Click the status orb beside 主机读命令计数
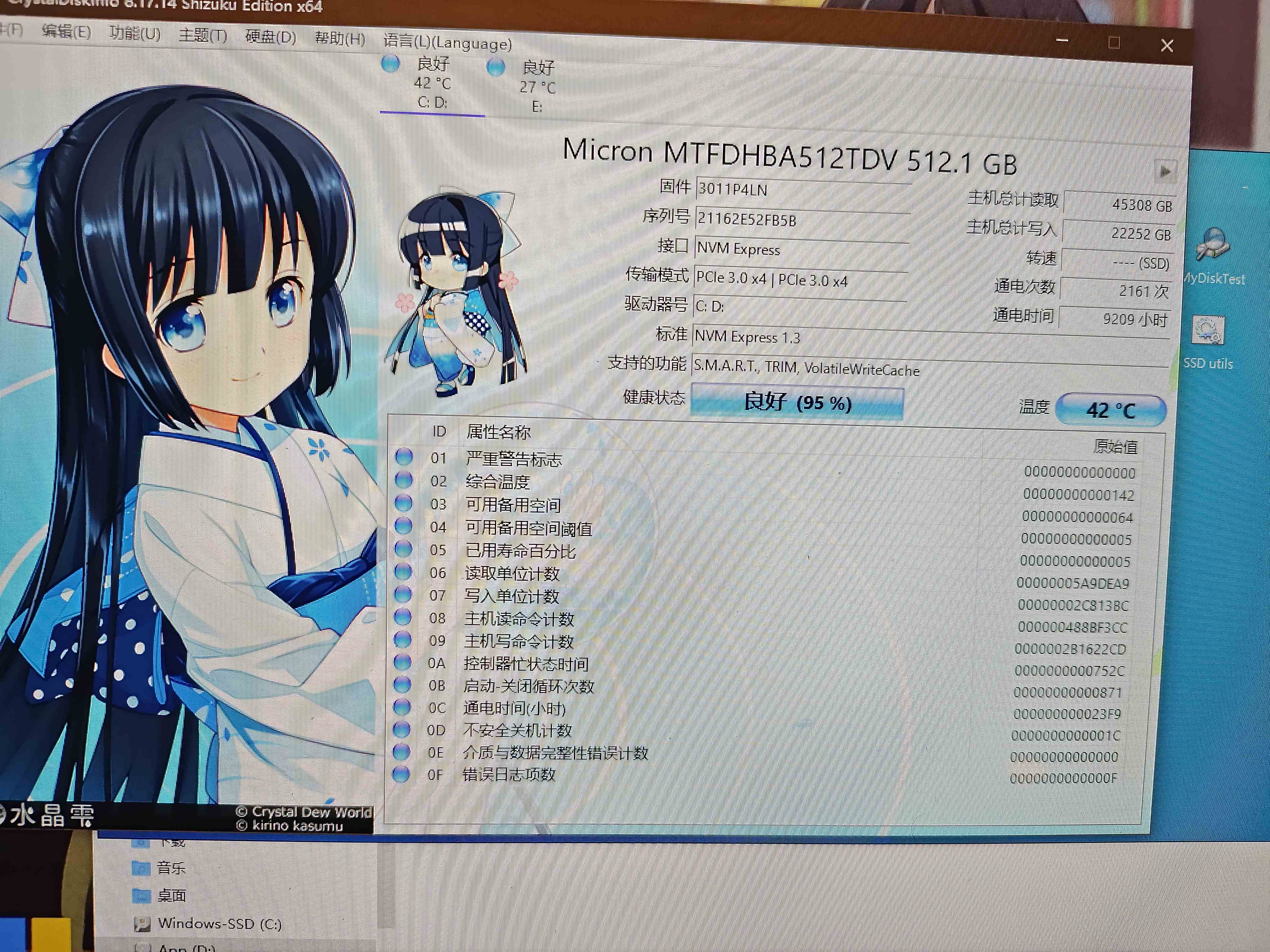This screenshot has height=952, width=1270. [403, 617]
